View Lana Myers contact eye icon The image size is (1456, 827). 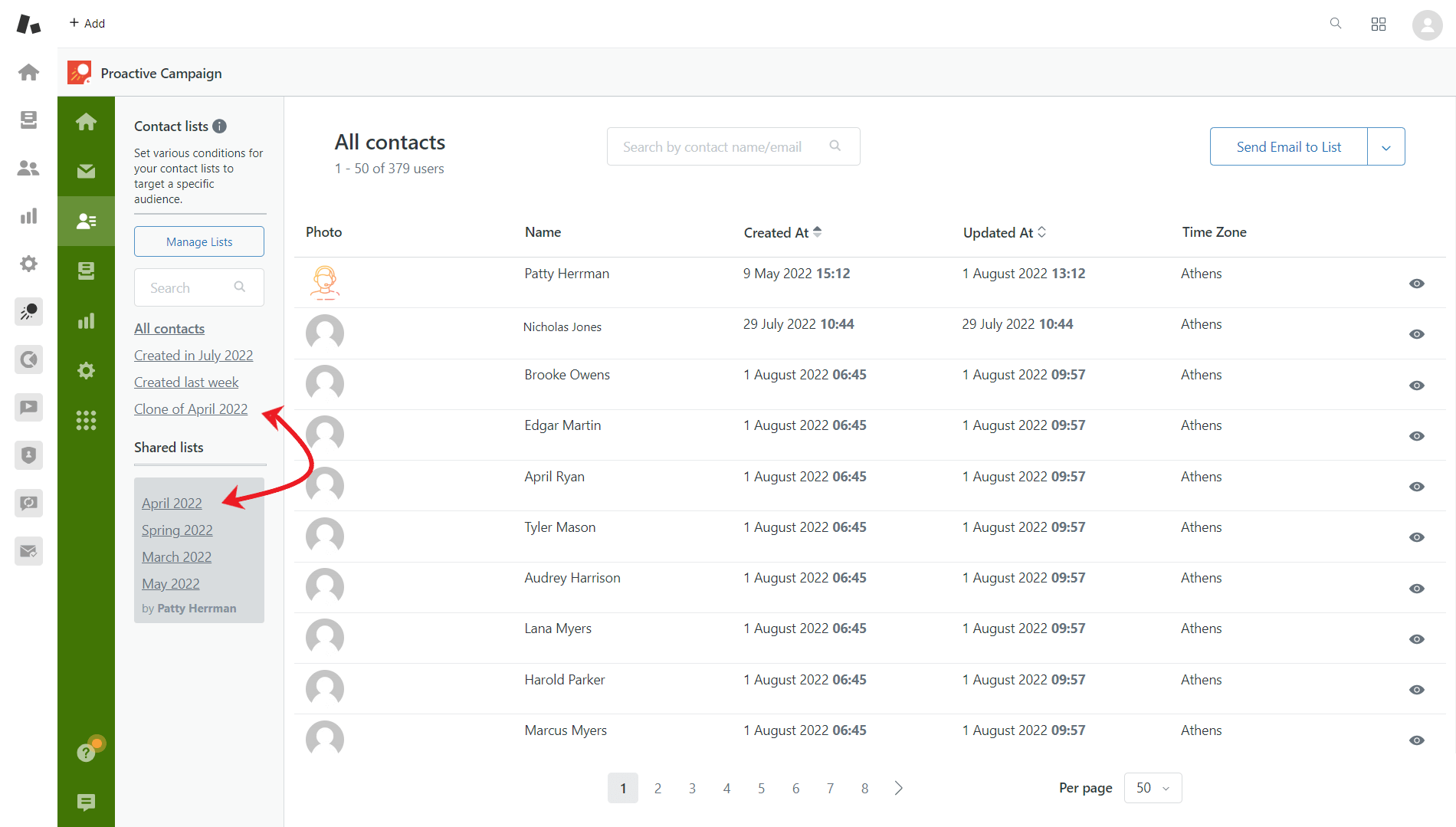(1416, 639)
